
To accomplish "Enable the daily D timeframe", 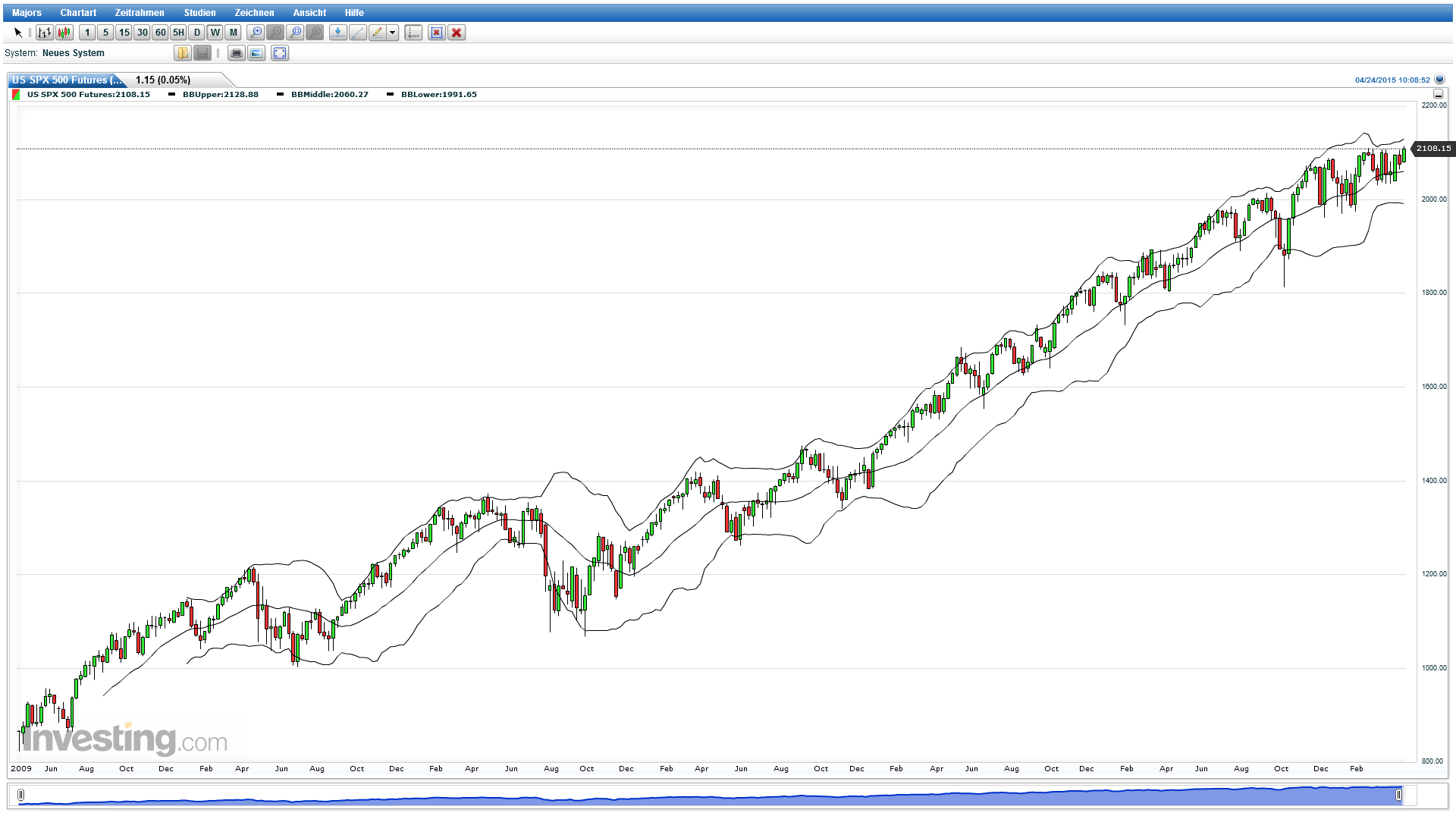I will coord(196,33).
